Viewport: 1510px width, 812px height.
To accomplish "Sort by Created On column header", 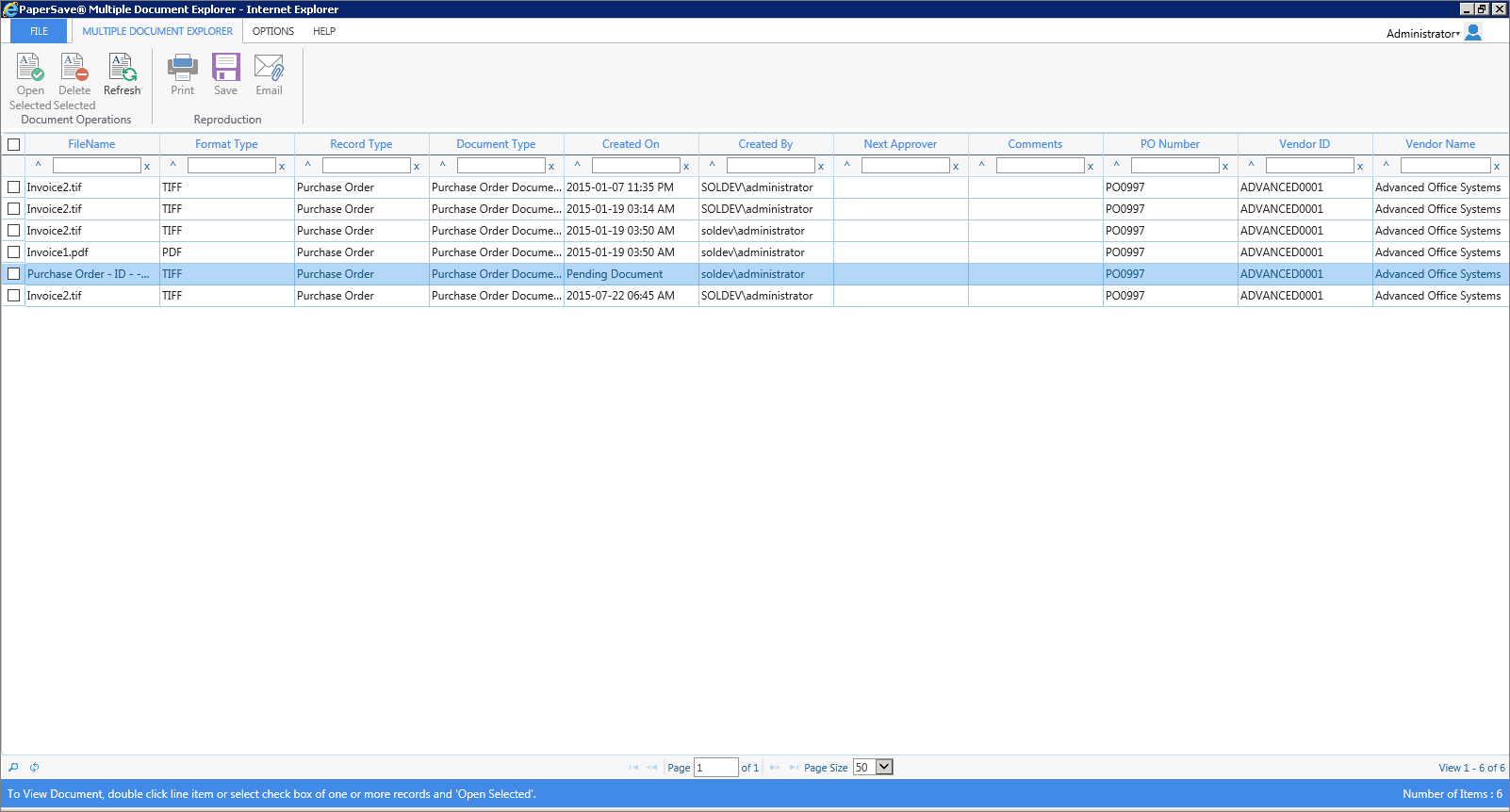I will (x=631, y=144).
